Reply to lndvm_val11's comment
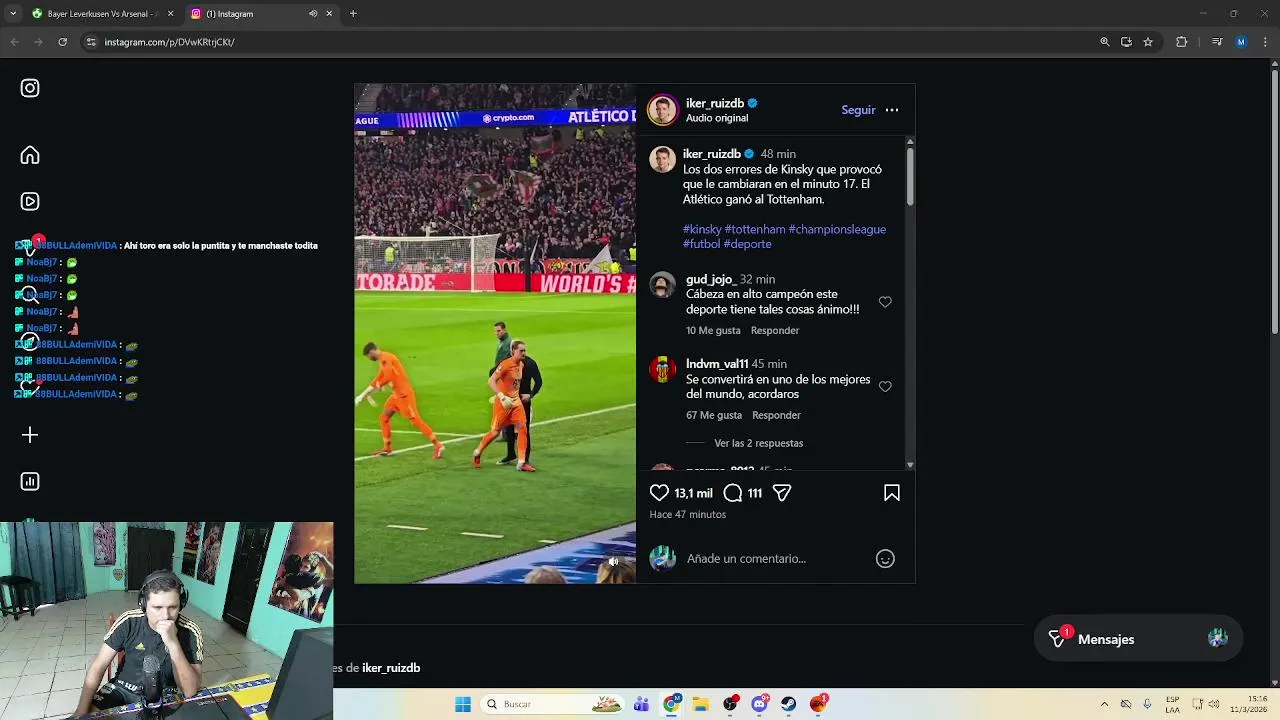 776,415
